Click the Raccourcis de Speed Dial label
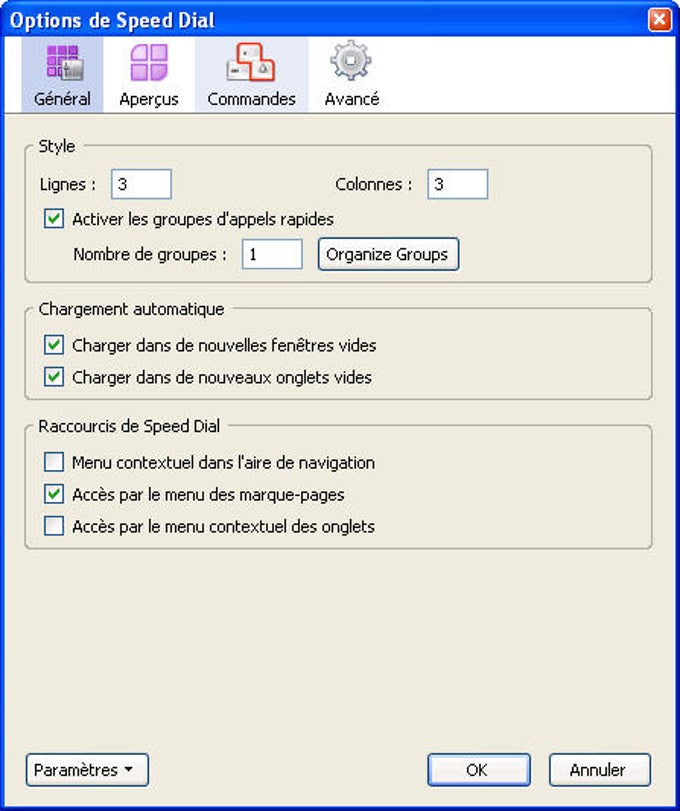This screenshot has height=811, width=680. pos(129,426)
